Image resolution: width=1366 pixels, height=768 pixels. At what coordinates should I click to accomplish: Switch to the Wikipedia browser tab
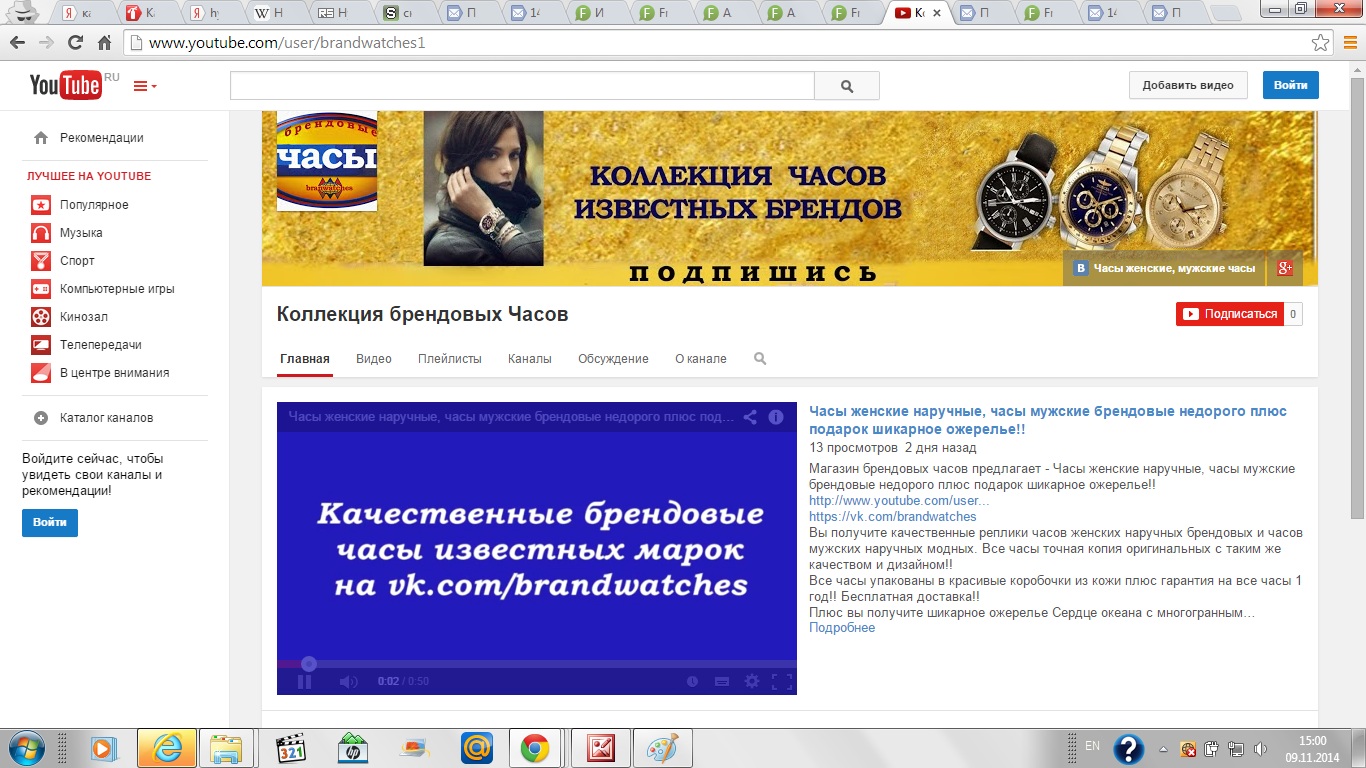[x=279, y=14]
